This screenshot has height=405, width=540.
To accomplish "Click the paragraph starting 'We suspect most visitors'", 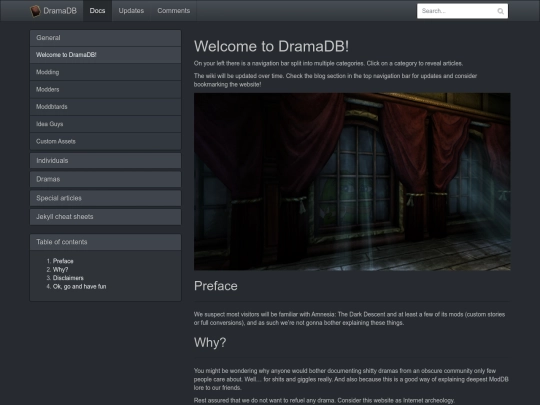I will pos(349,319).
